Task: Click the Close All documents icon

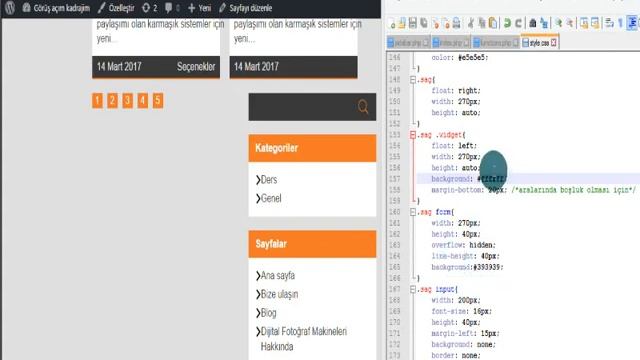Action: coord(446,23)
